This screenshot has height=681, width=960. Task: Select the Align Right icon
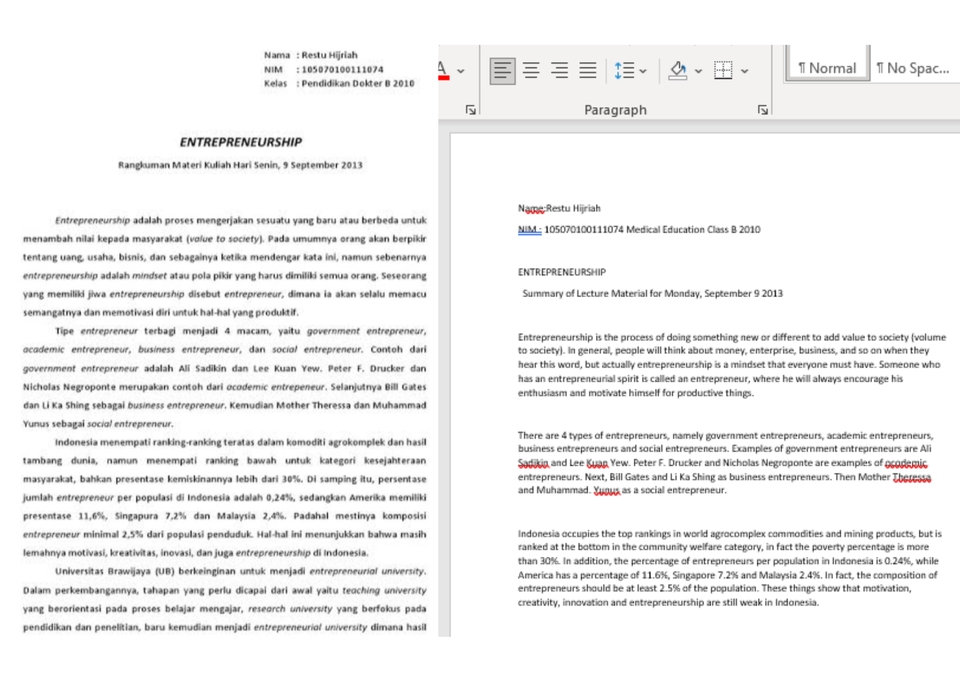point(559,70)
